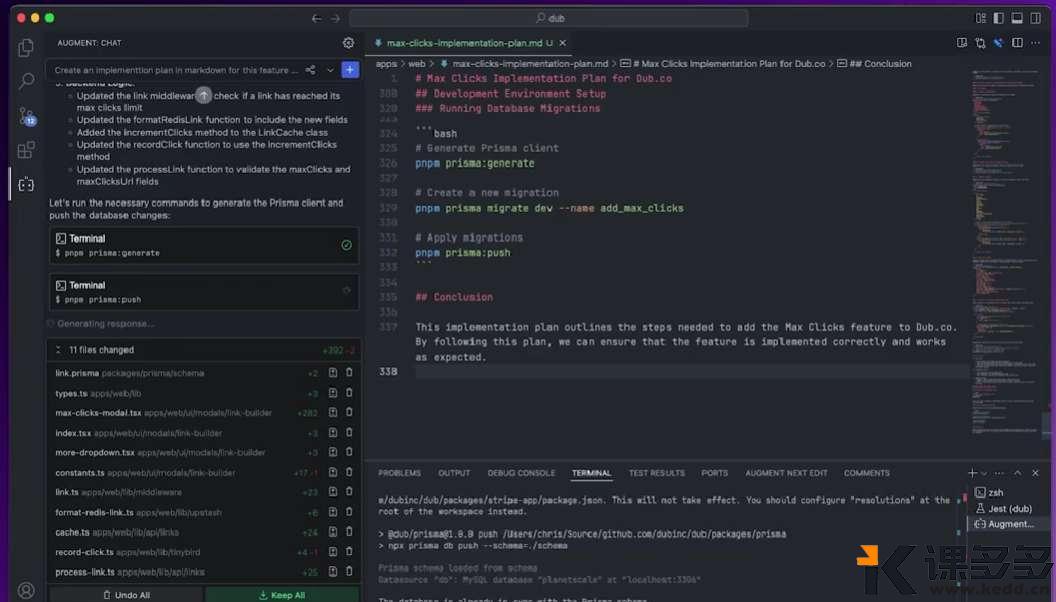Open Augment chat settings gear
This screenshot has width=1056, height=602.
[348, 43]
